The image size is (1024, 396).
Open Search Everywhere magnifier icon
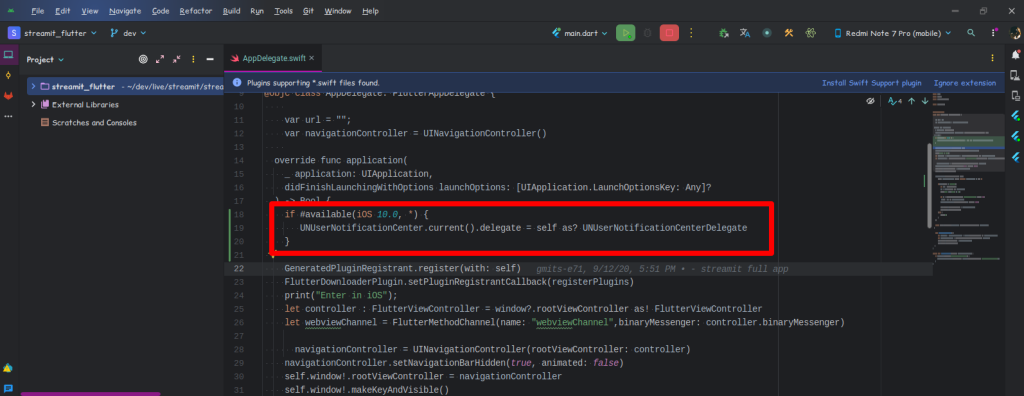click(971, 33)
